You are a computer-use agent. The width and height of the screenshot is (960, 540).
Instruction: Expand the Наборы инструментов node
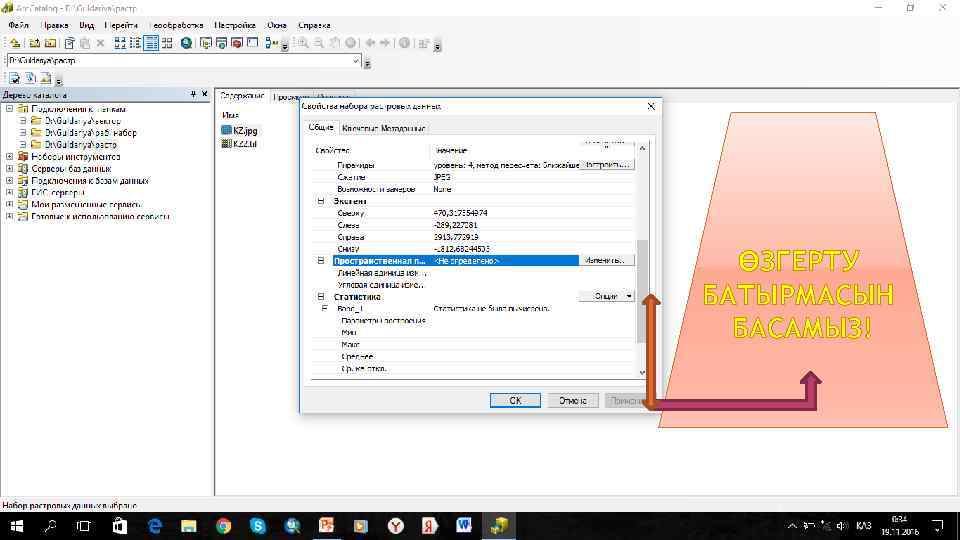click(x=10, y=156)
